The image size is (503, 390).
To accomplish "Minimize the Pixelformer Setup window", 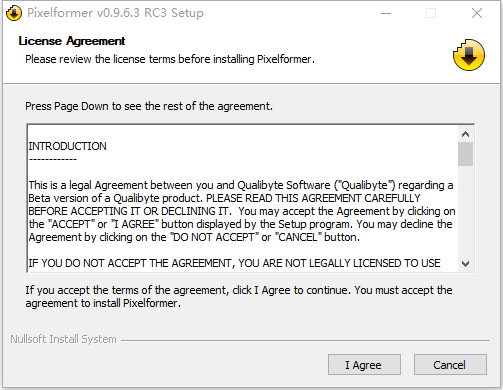I will click(386, 13).
